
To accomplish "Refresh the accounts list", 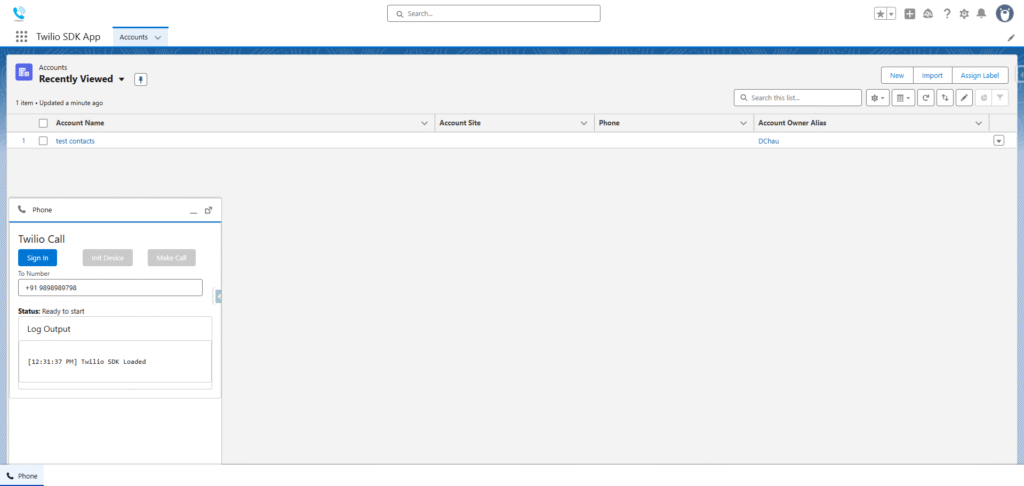I will (x=925, y=98).
